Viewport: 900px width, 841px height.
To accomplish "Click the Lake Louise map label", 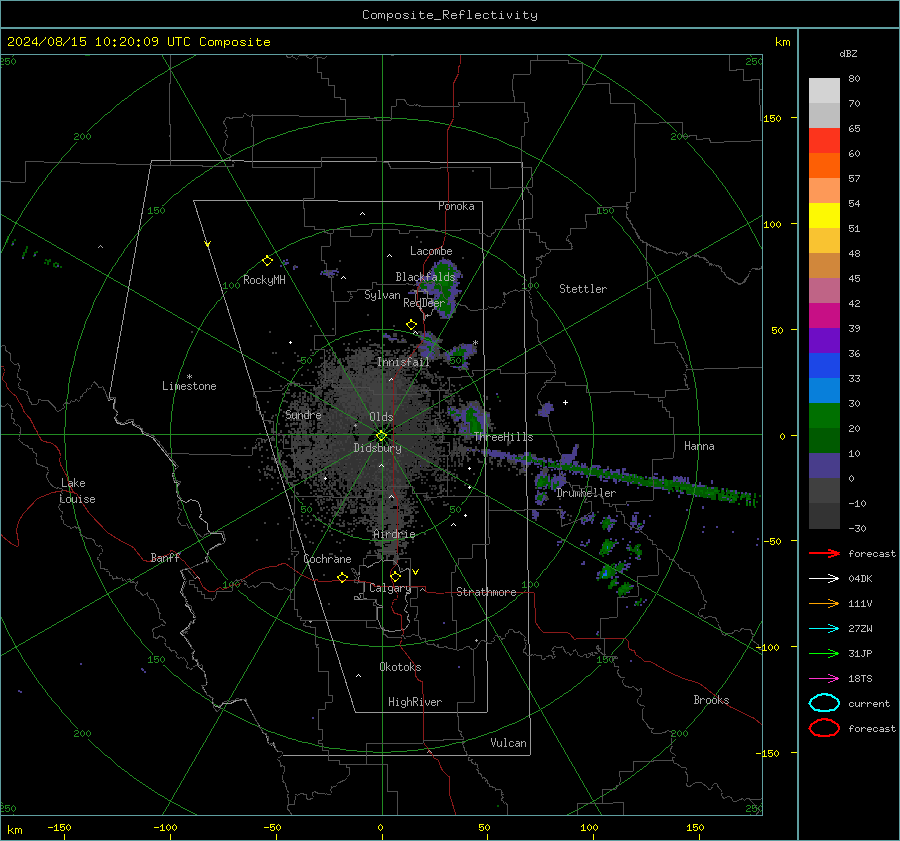I will [77, 491].
